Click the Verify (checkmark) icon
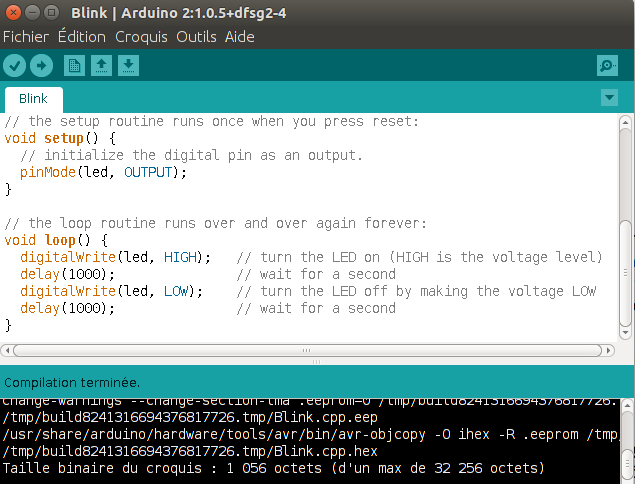635x484 pixels. 15,66
